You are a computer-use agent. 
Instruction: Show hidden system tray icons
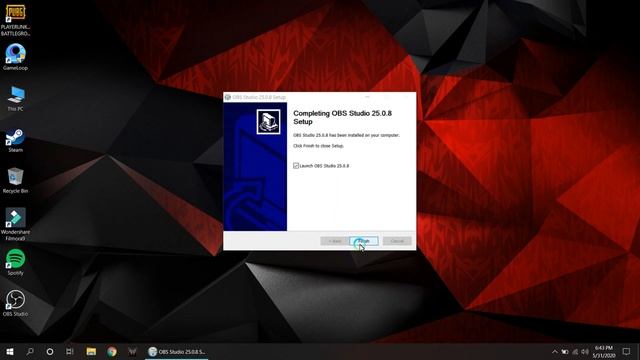click(x=555, y=351)
